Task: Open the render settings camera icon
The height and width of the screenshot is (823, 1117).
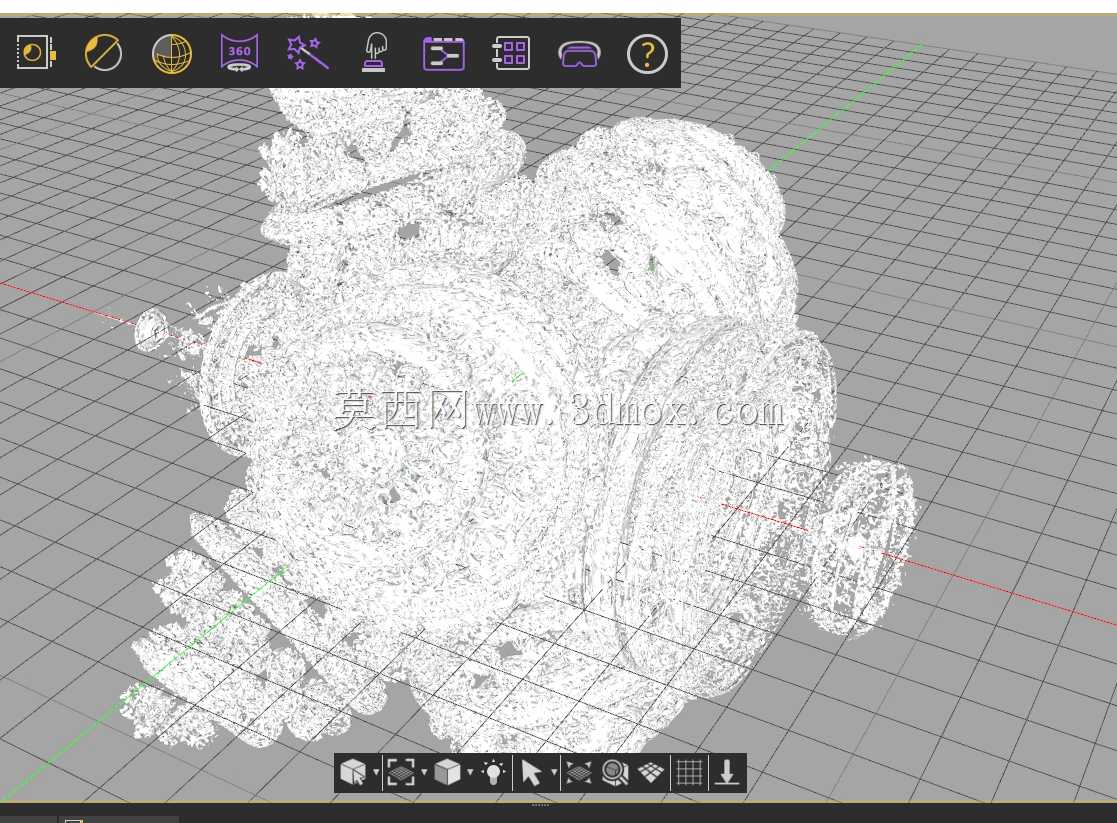Action: click(36, 53)
